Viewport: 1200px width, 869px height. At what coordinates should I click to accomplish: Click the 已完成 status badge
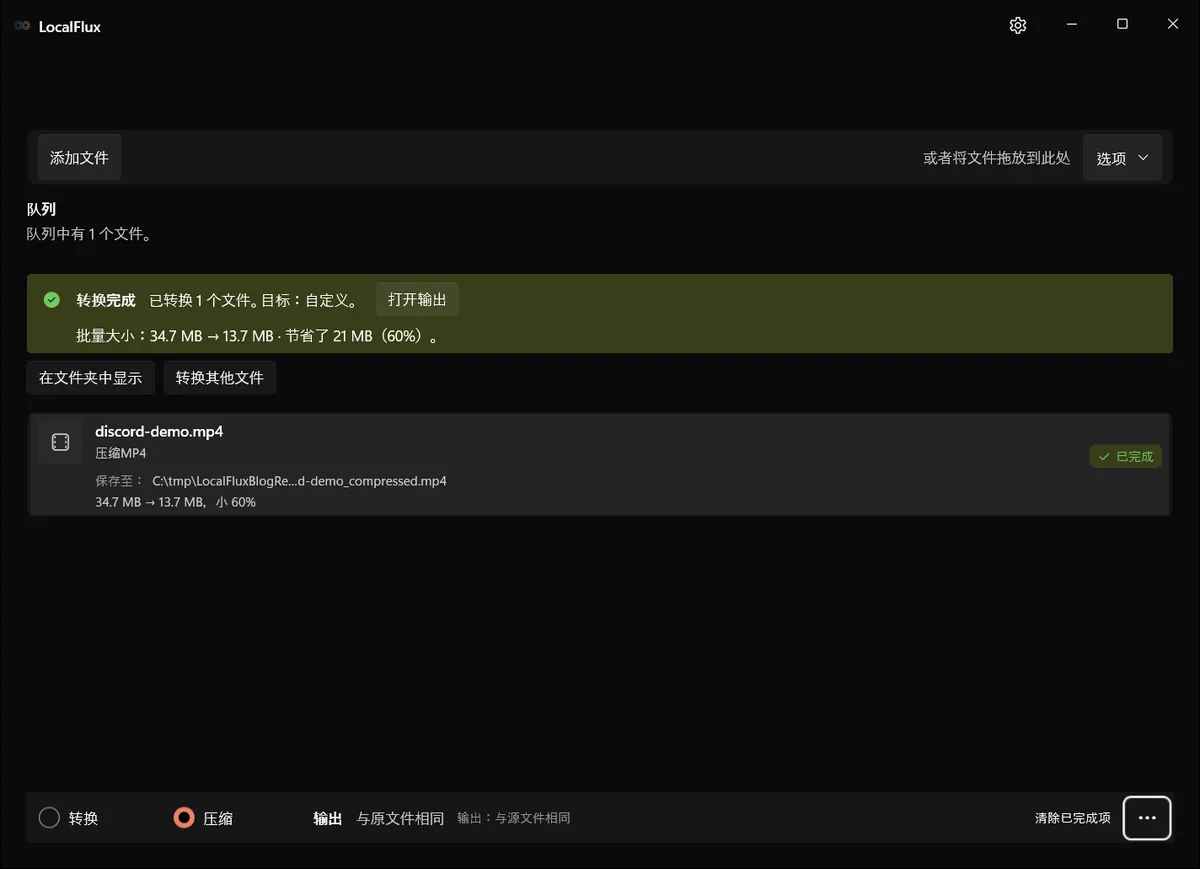pos(1126,456)
